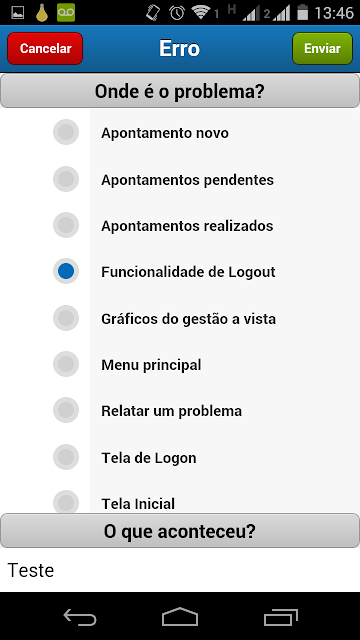Click the red Cancelar button
Viewport: 360px width, 640px height.
click(x=45, y=49)
